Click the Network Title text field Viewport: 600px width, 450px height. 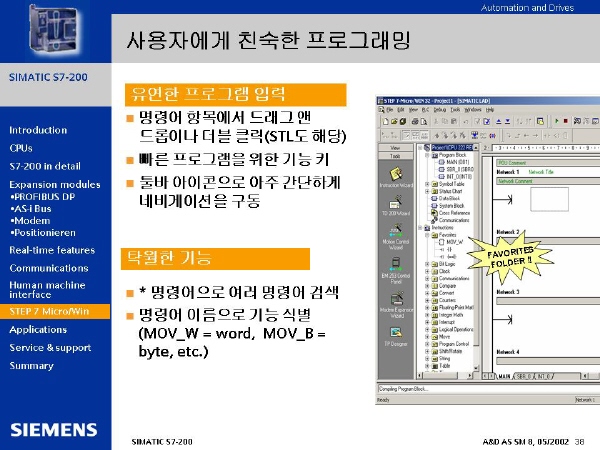(541, 172)
